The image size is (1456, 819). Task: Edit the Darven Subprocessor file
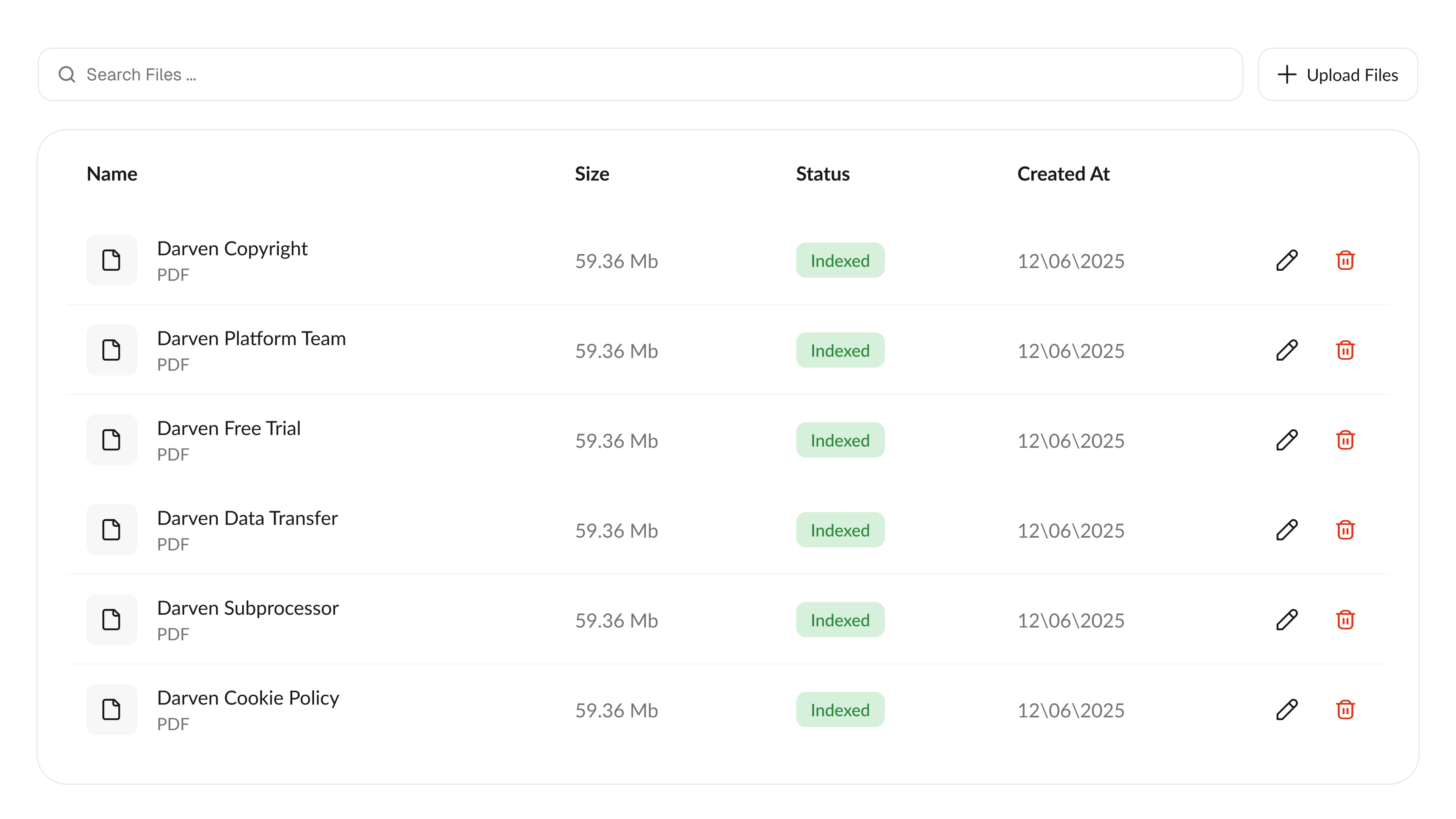click(x=1287, y=620)
